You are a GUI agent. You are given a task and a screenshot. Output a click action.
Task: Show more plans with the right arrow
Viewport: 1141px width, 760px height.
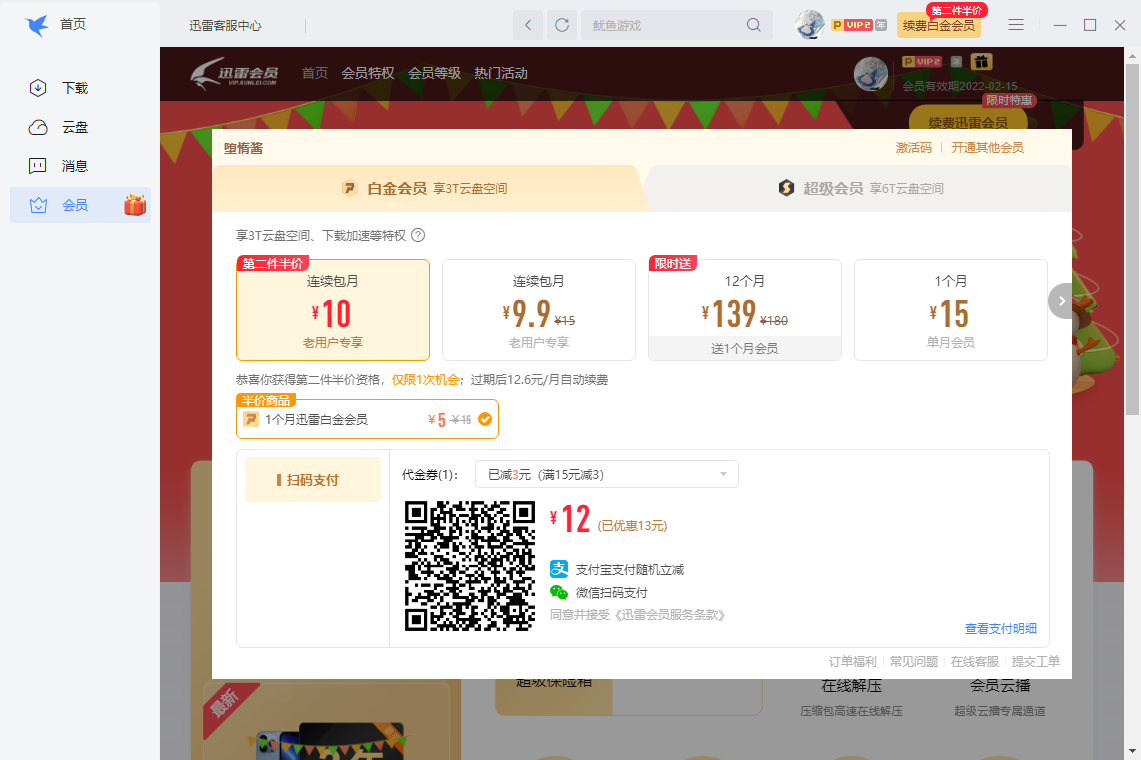pos(1062,301)
